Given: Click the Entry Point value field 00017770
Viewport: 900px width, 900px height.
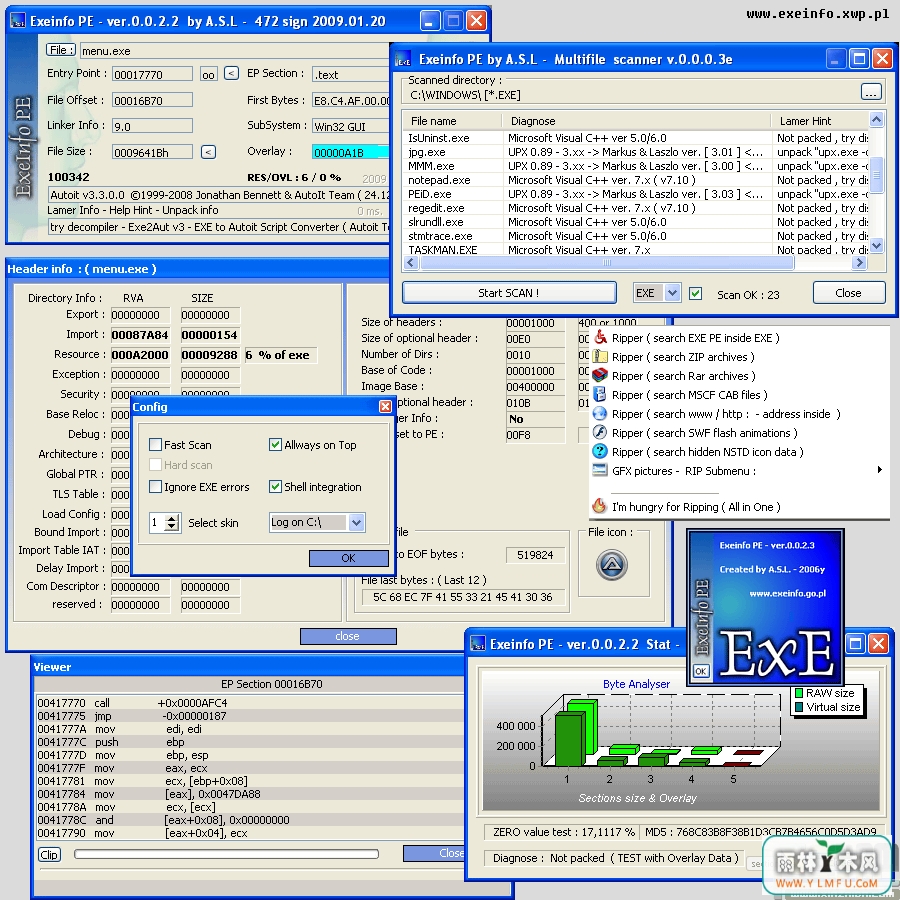Looking at the screenshot, I should click(152, 74).
